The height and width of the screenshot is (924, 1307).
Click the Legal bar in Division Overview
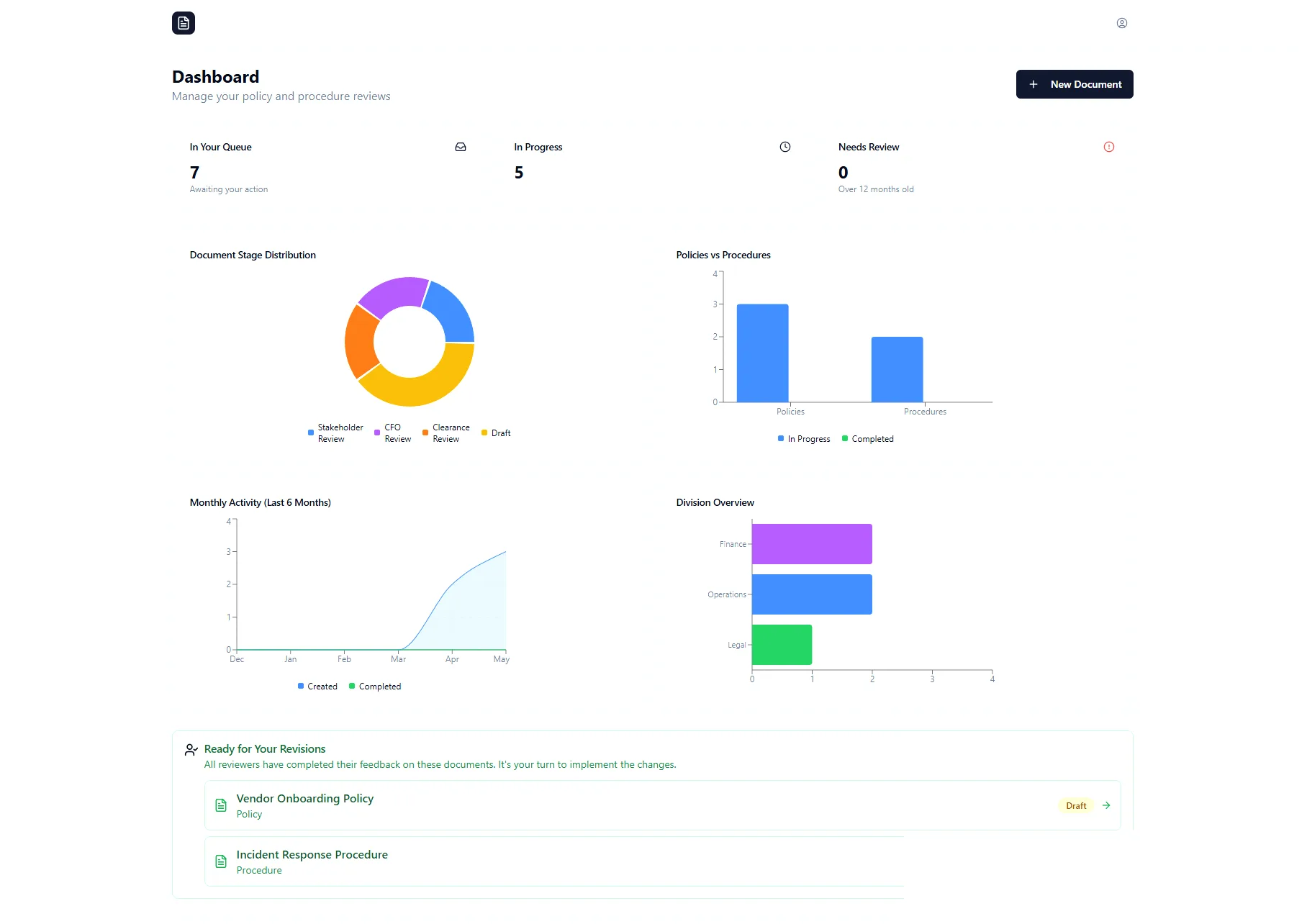(x=782, y=645)
